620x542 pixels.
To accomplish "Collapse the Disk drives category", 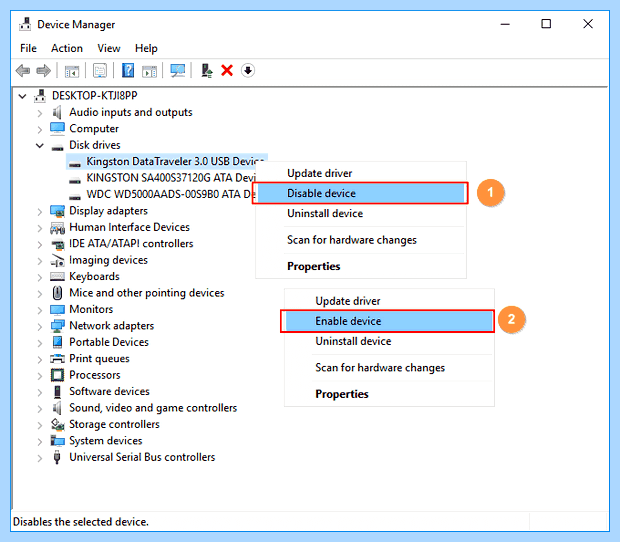I will 40,145.
